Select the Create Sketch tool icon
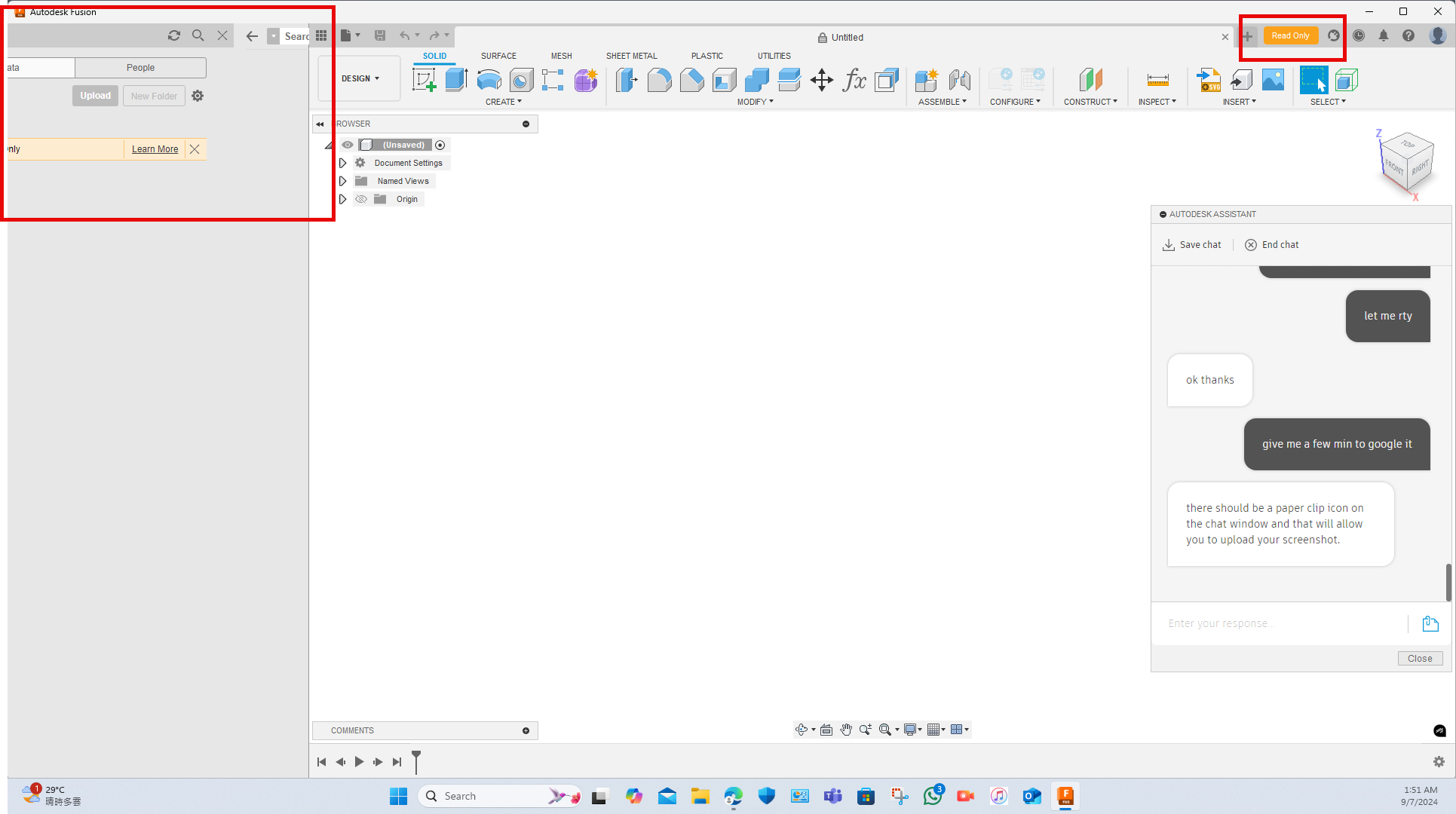The image size is (1456, 814). (x=424, y=80)
